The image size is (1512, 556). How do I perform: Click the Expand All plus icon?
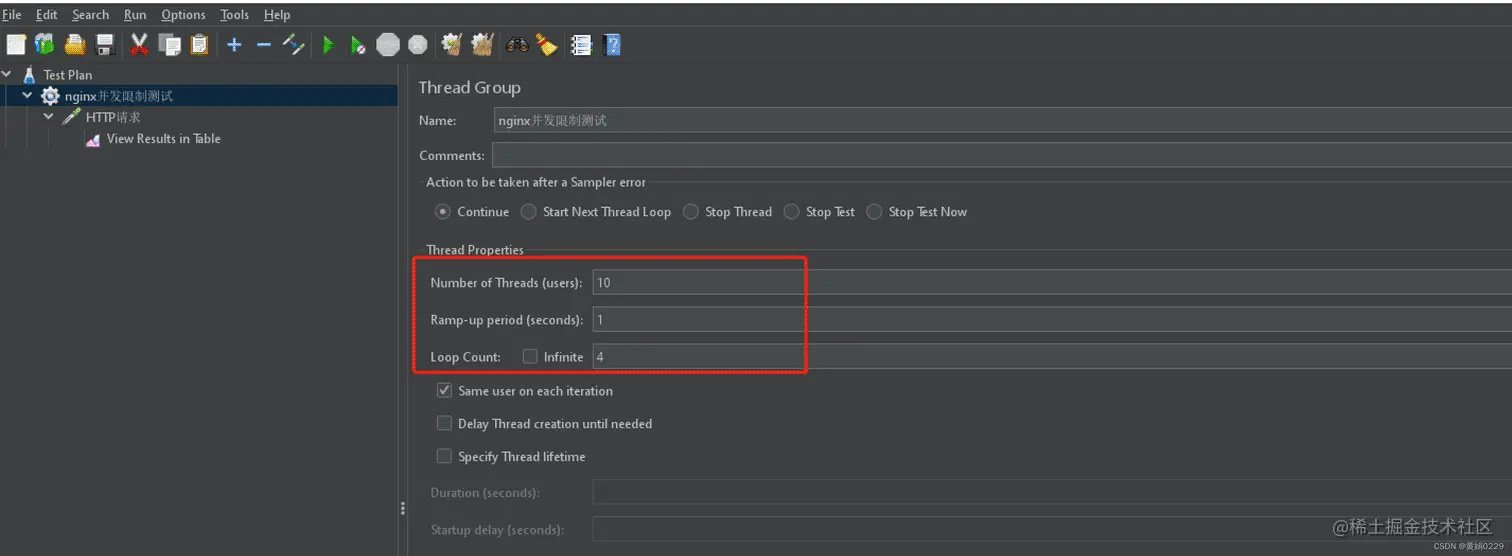234,45
